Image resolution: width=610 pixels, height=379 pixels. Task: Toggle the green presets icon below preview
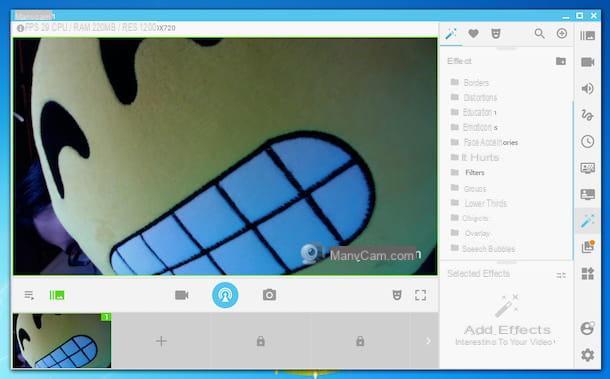(x=57, y=295)
